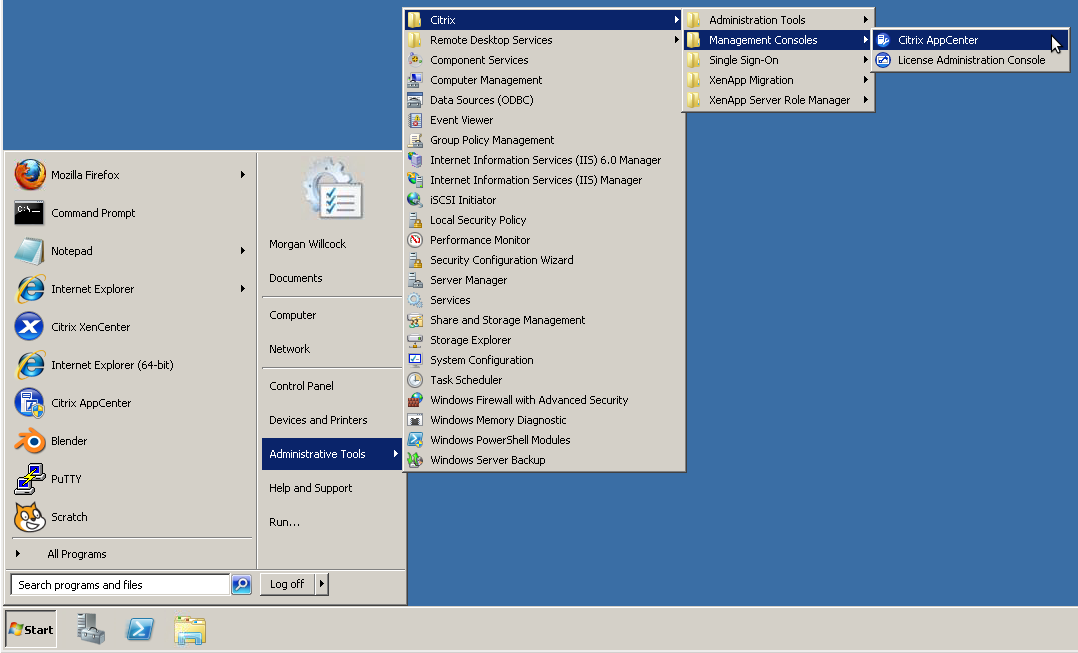The image size is (1078, 653).
Task: Launch Command Prompt icon in pinned list
Action: (x=30, y=213)
